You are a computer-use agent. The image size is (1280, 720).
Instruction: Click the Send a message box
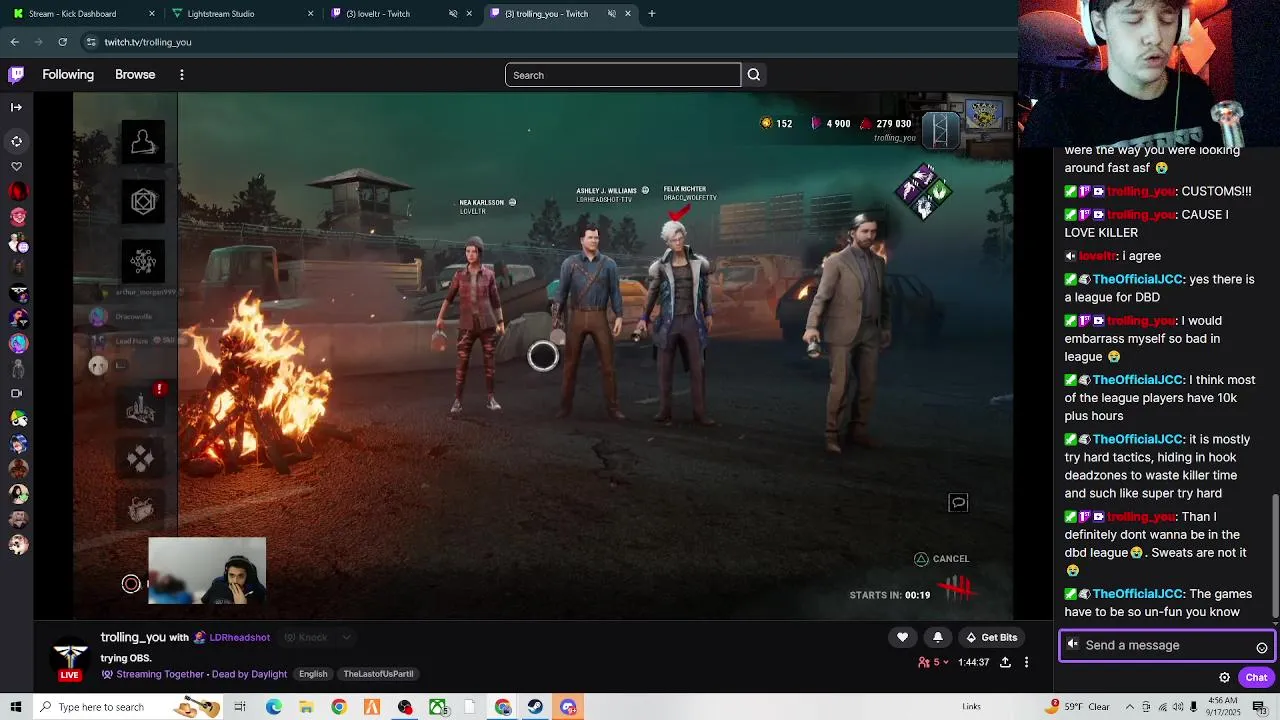(1166, 645)
